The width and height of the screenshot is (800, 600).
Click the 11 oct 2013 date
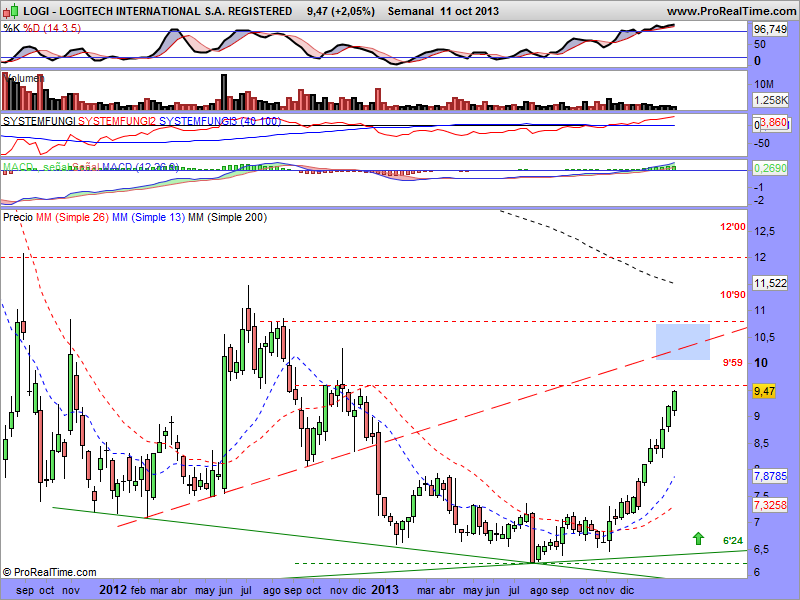pyautogui.click(x=469, y=11)
